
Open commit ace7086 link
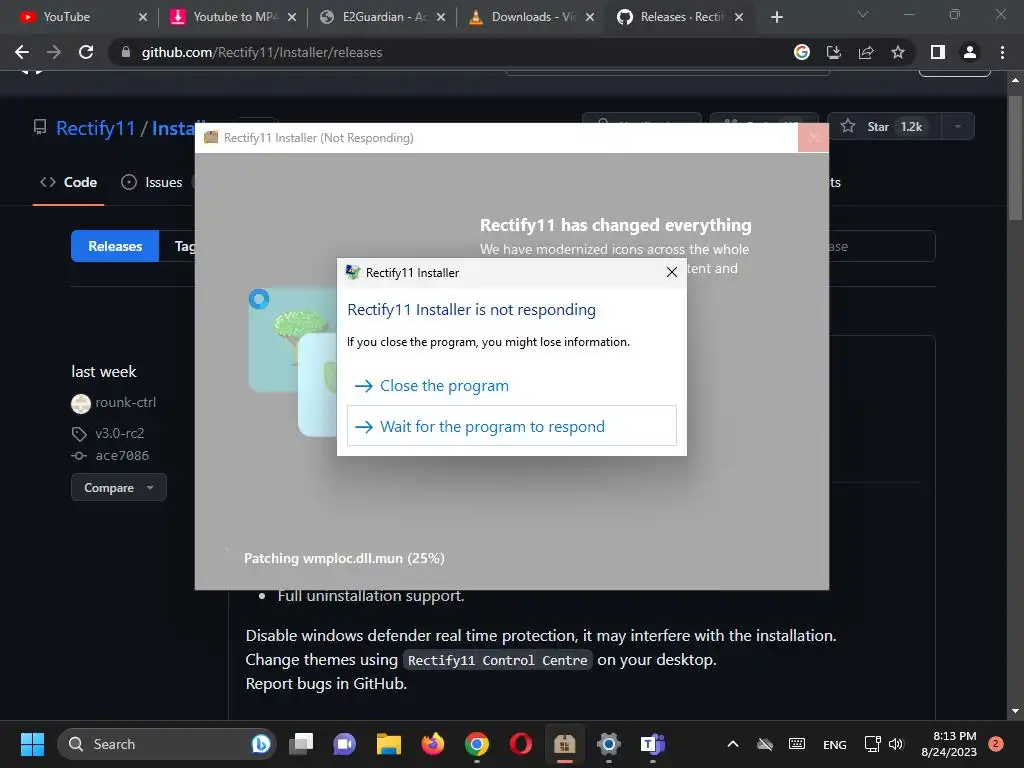[x=122, y=455]
